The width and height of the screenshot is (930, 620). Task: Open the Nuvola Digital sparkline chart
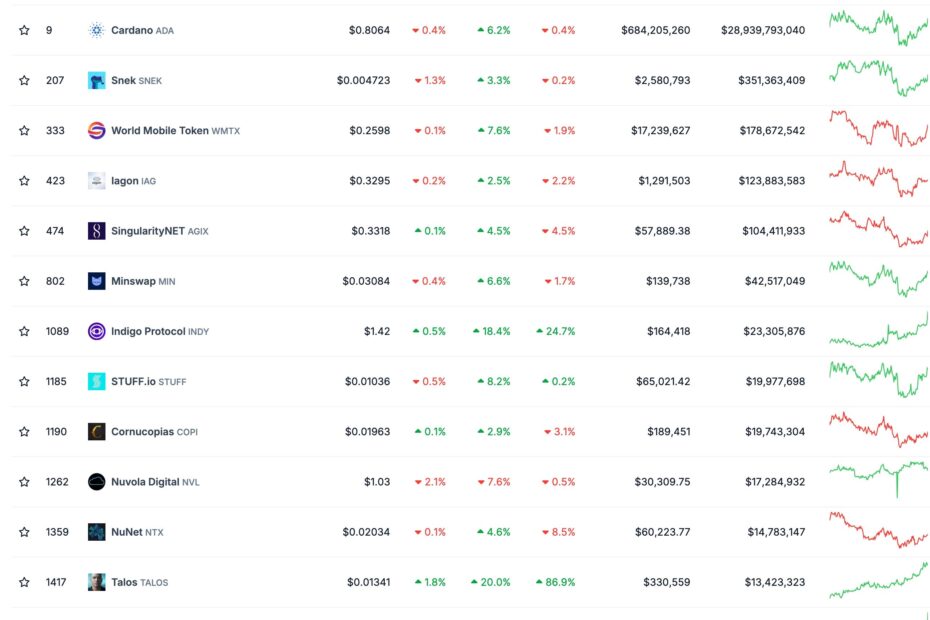(x=879, y=479)
